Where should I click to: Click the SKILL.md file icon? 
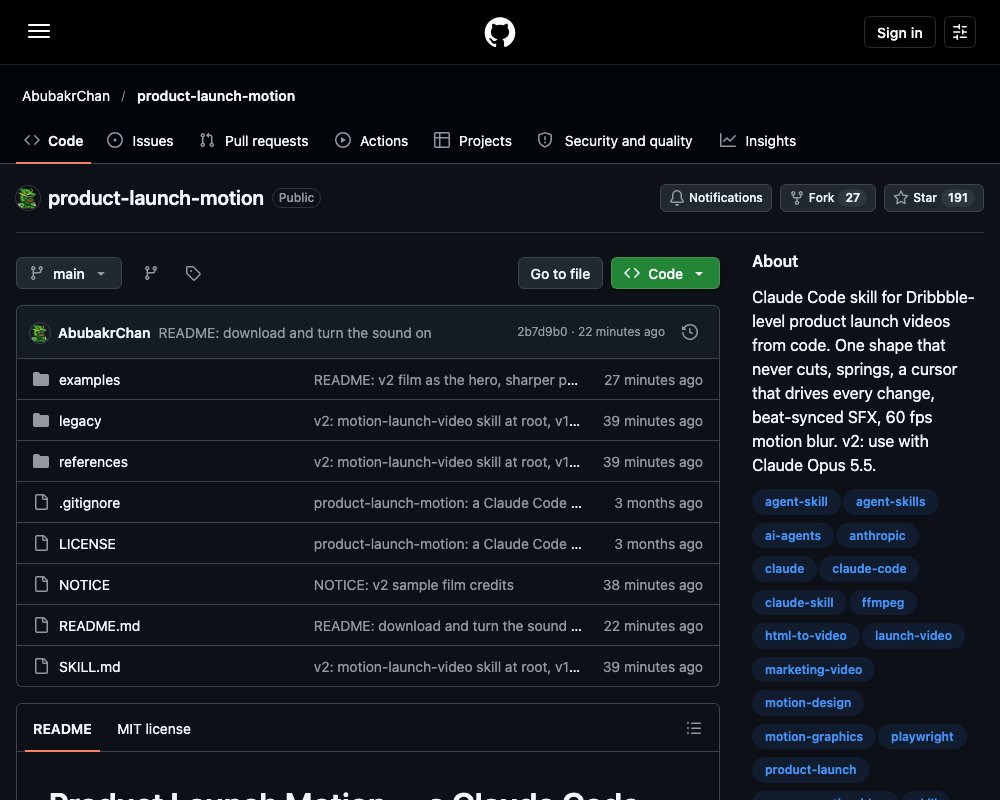[41, 666]
